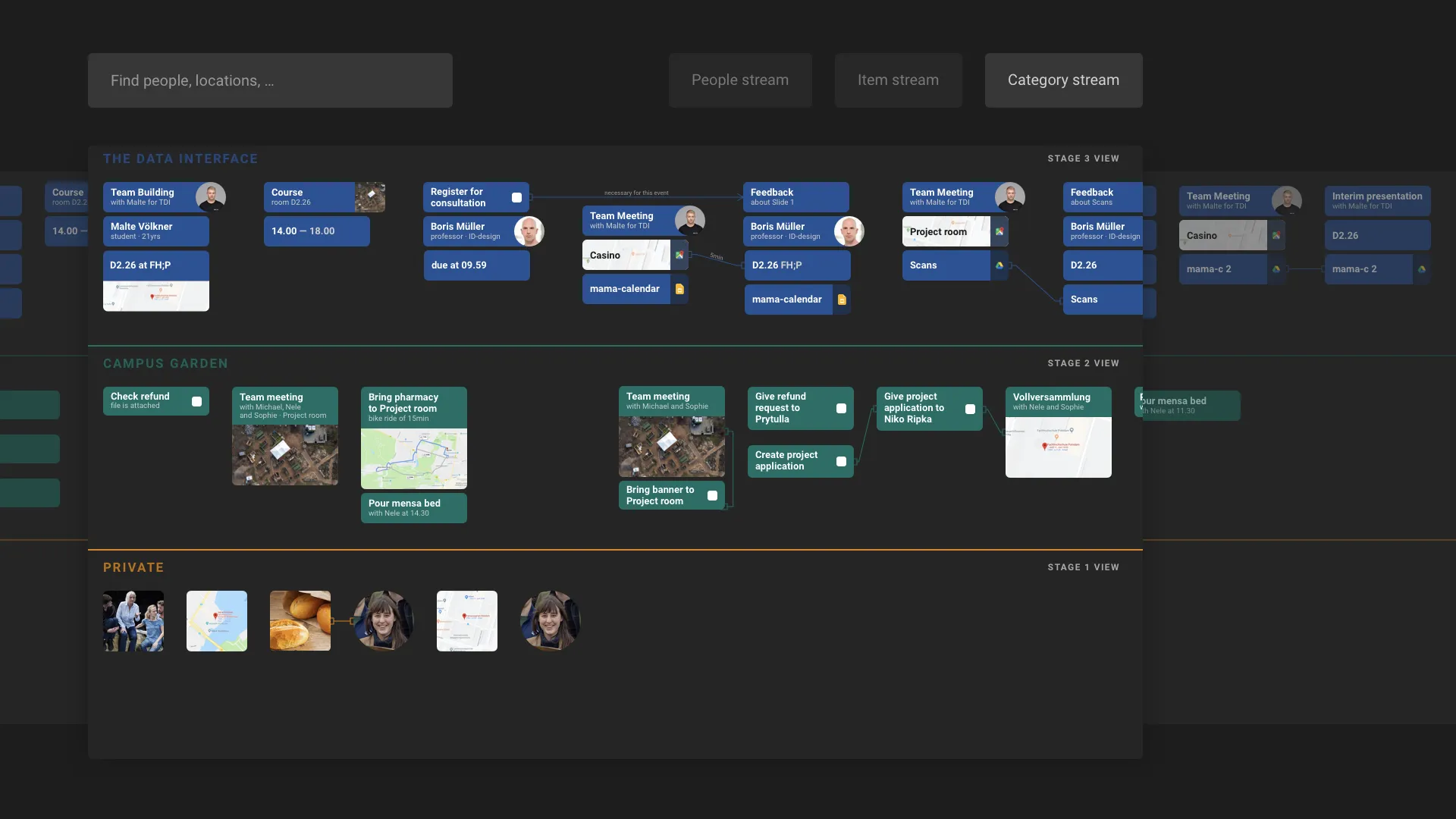Open Google Drive icon on Scans card
1456x819 pixels.
(x=999, y=265)
